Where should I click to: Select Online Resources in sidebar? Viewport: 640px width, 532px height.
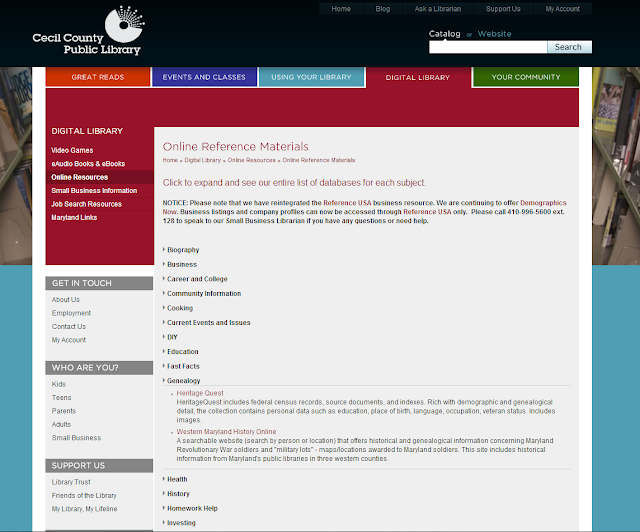pyautogui.click(x=80, y=177)
